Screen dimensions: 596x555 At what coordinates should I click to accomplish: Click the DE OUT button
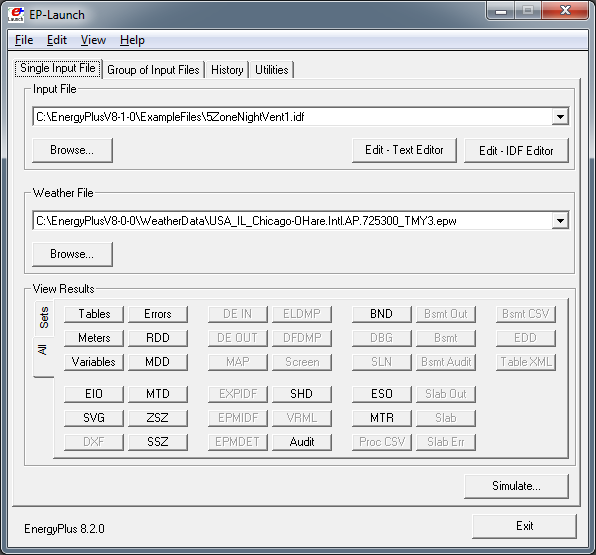[238, 338]
